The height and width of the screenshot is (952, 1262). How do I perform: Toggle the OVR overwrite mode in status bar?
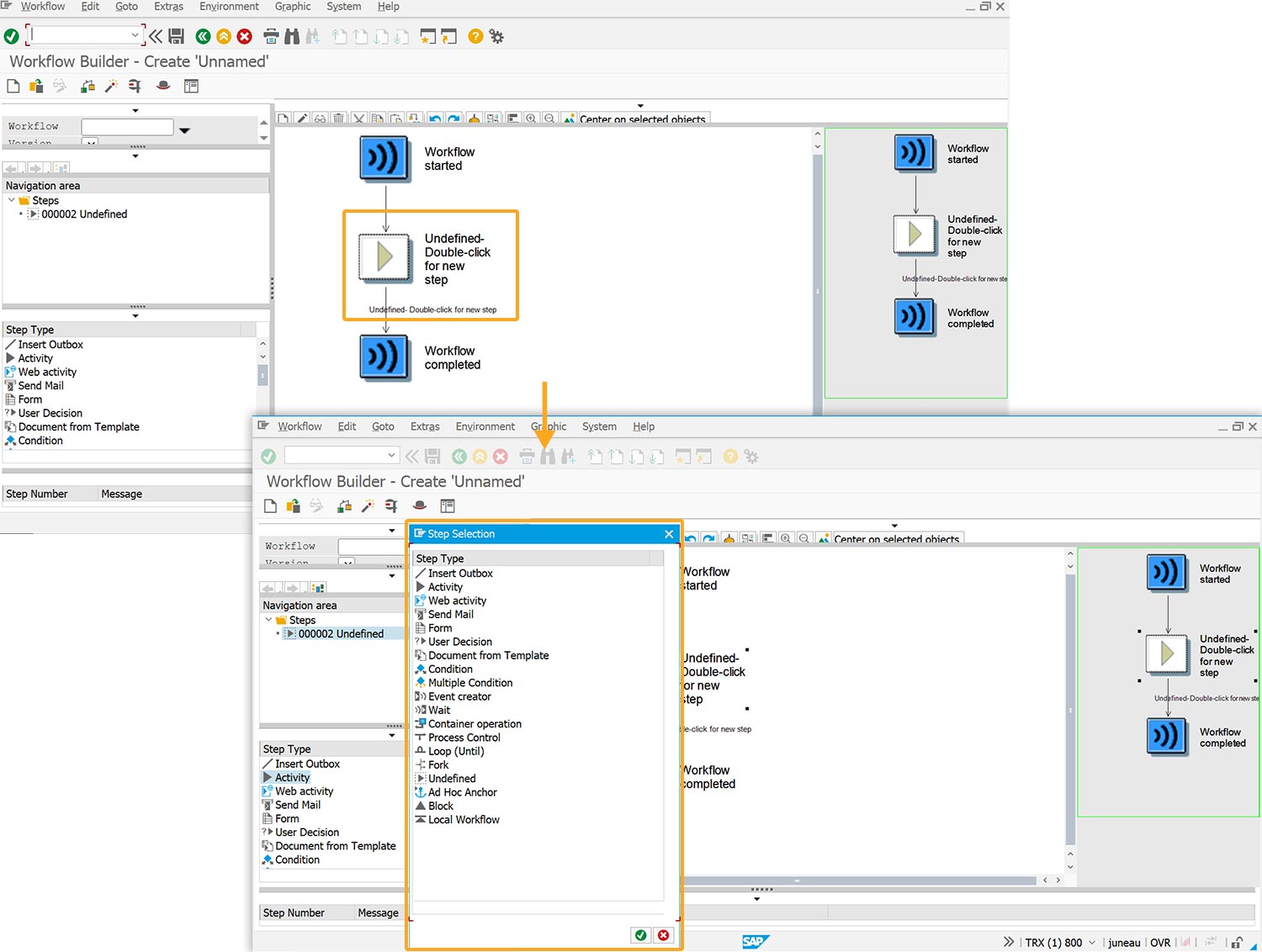click(1160, 943)
